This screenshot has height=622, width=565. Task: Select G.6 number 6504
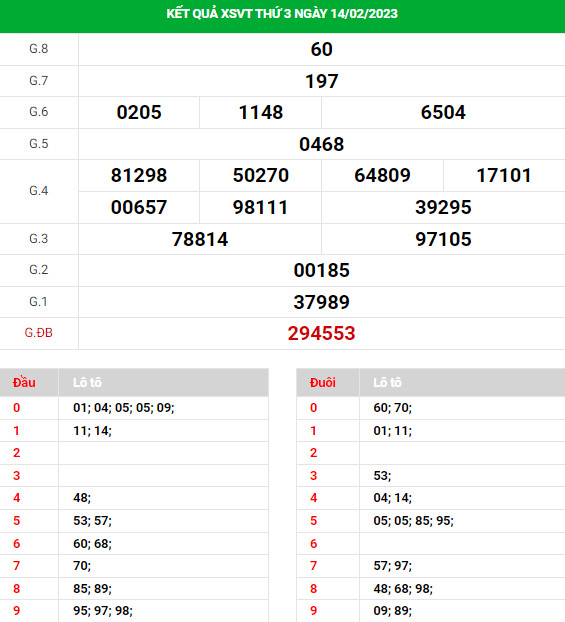(443, 112)
